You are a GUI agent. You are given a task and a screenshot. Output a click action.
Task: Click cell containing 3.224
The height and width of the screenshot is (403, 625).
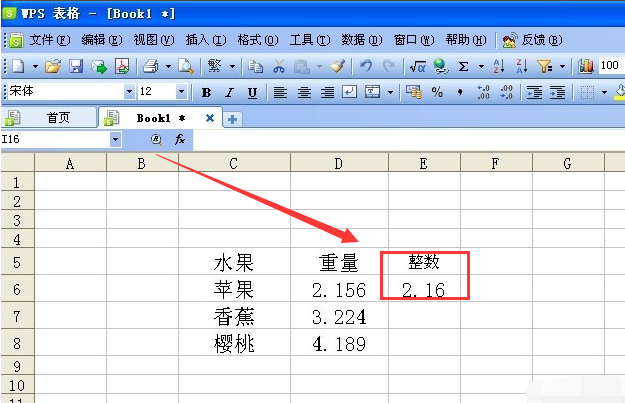tap(339, 317)
